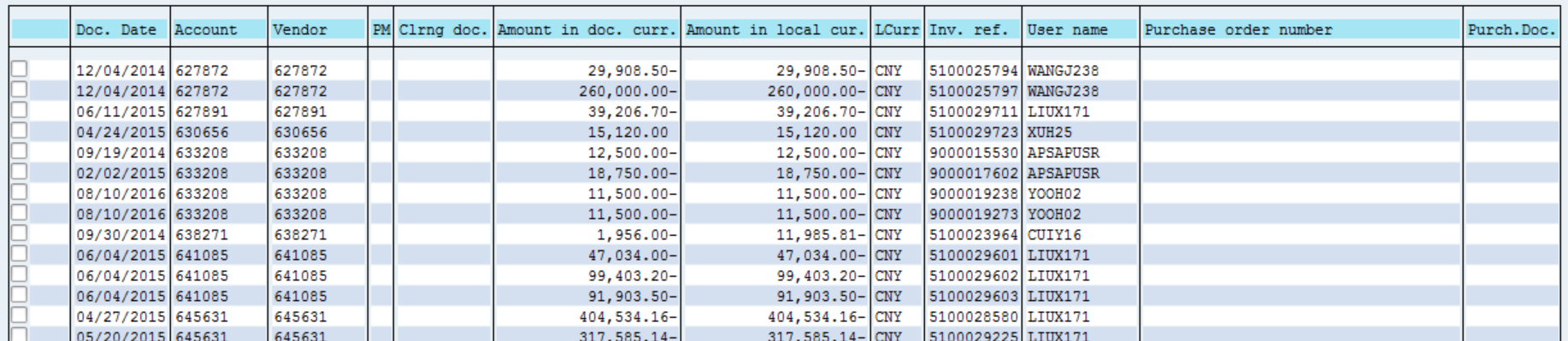Click the date 09/19/2014
This screenshot has height=341, width=1568.
pos(120,153)
